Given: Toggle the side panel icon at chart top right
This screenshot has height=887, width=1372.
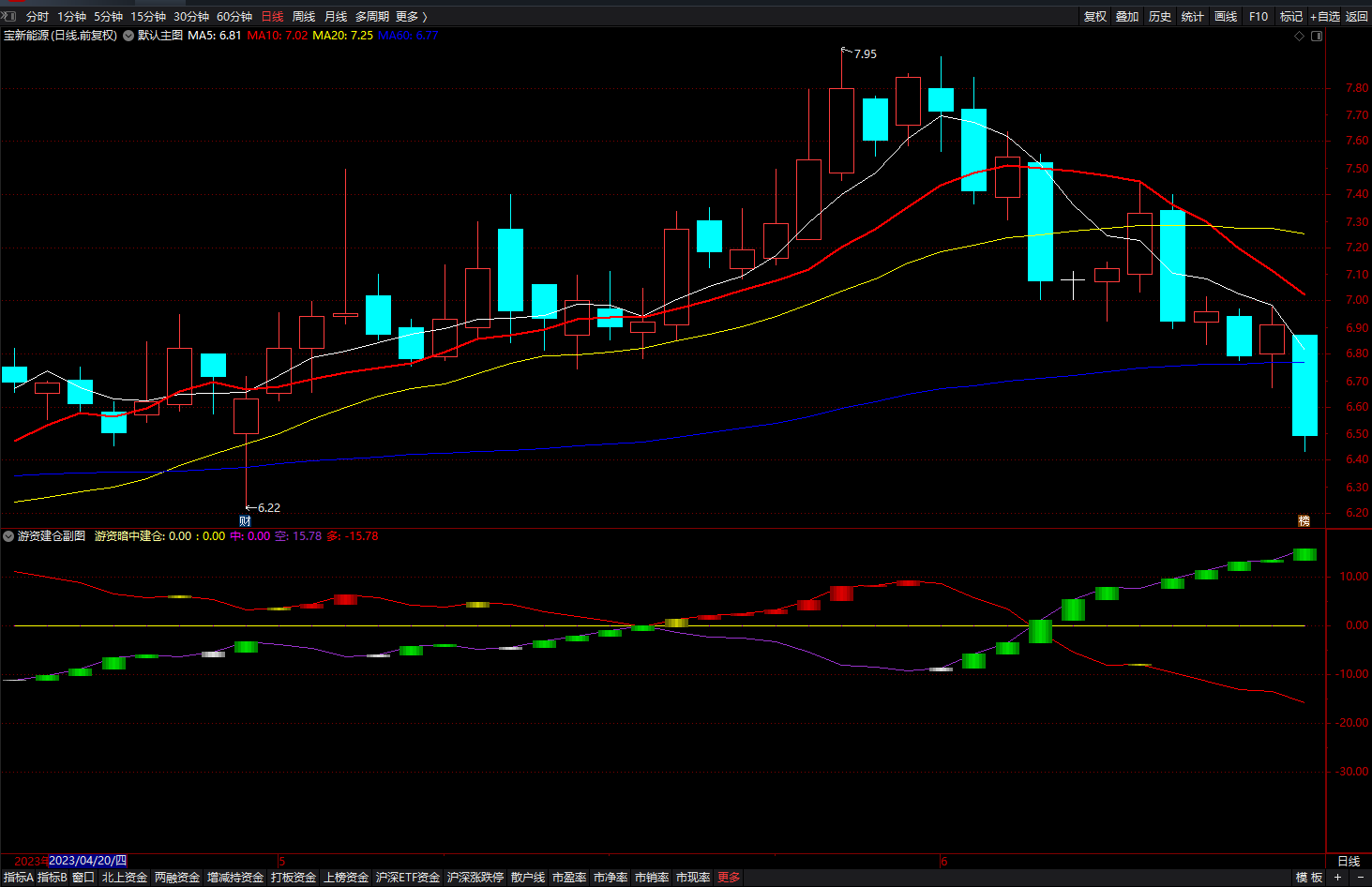Looking at the screenshot, I should (x=1317, y=37).
